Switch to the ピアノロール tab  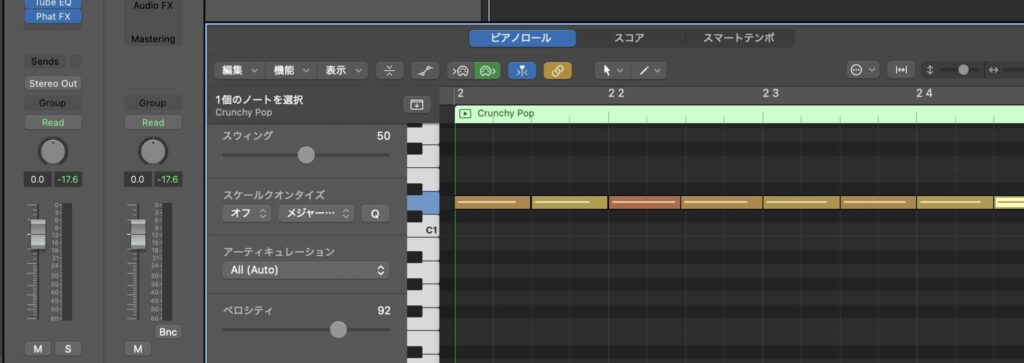tap(522, 38)
